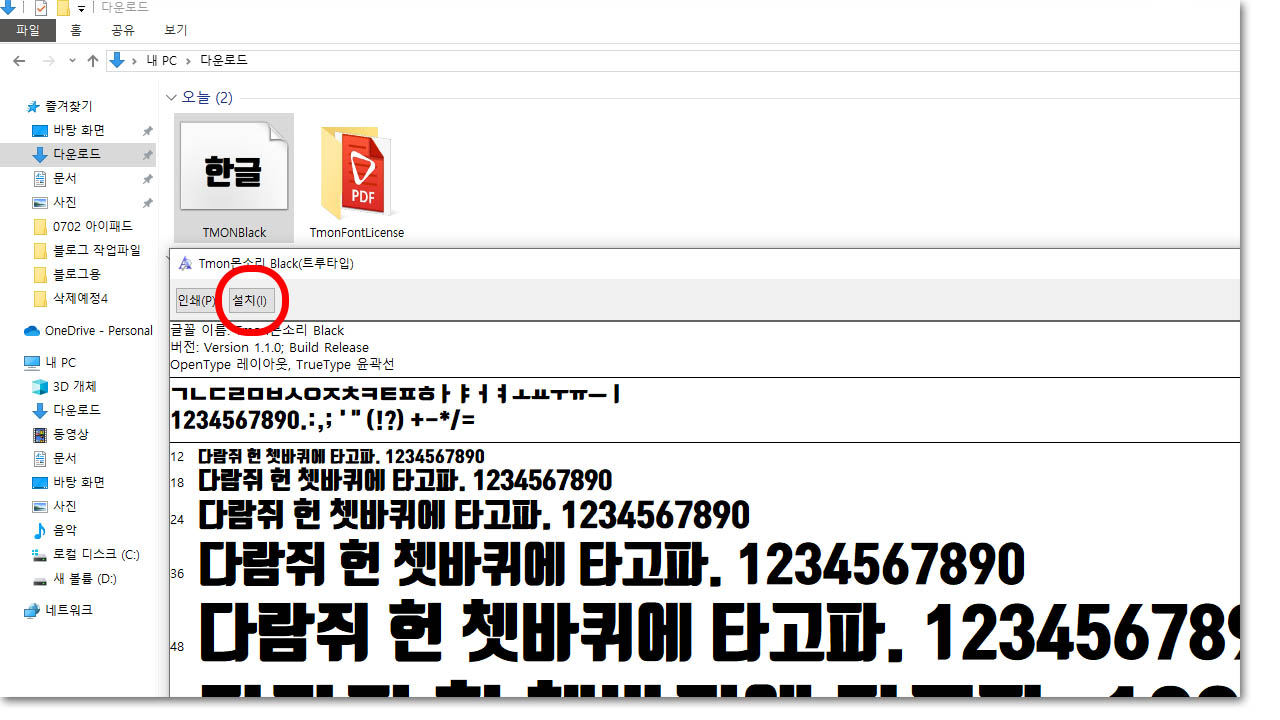
Task: Go forward with the right arrow
Action: (48, 61)
